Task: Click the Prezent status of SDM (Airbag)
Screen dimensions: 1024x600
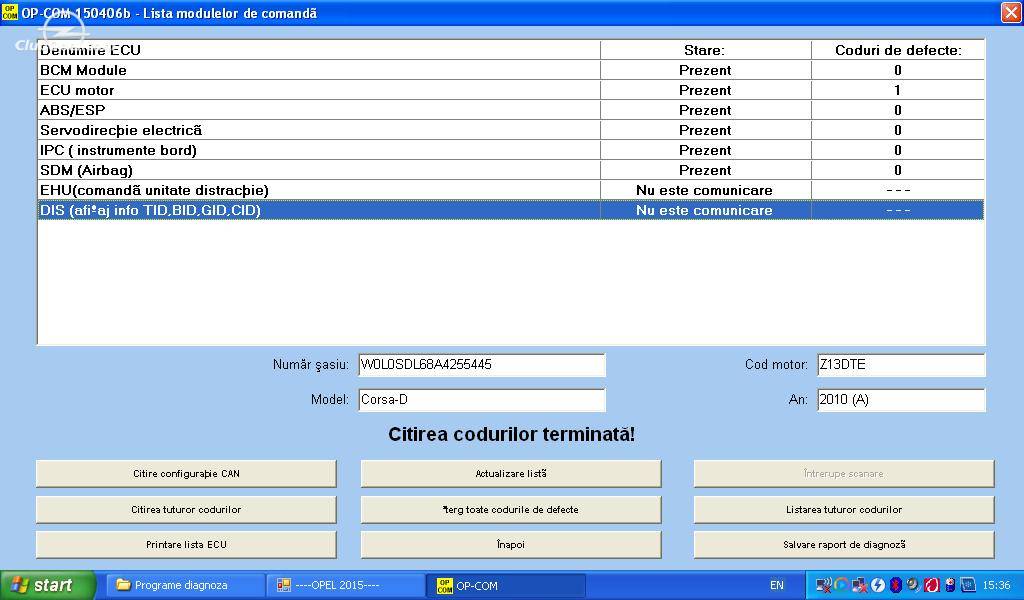Action: 705,170
